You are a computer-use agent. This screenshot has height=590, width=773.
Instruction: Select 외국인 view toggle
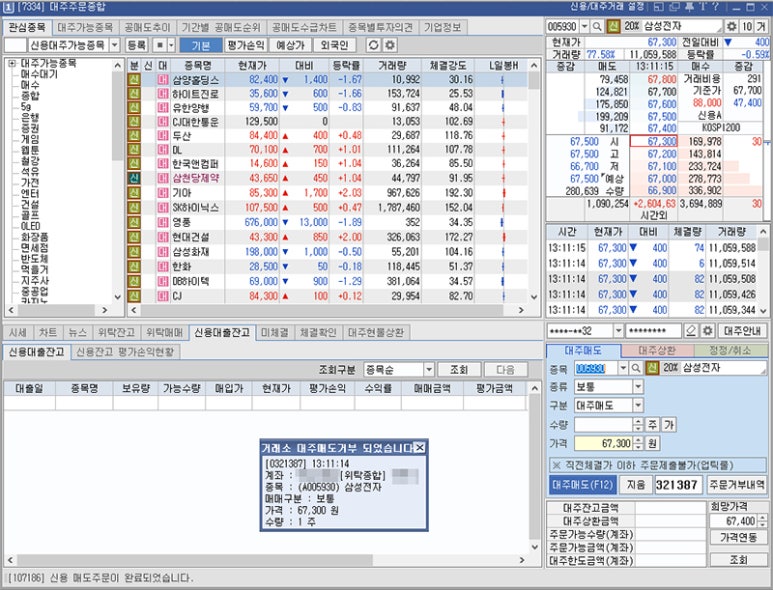[x=334, y=45]
